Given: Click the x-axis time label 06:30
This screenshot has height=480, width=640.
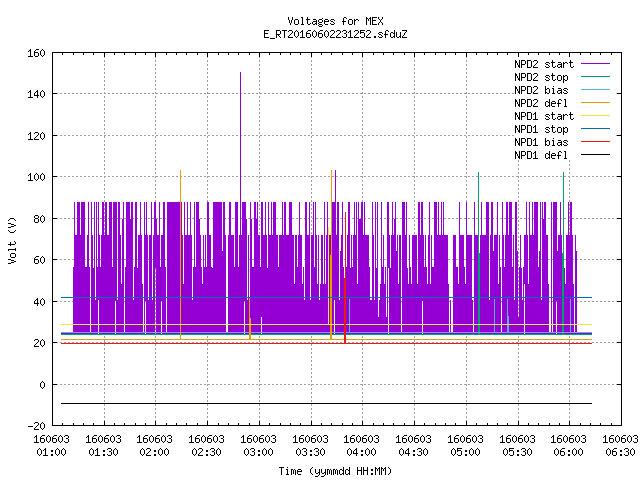Looking at the screenshot, I should [x=620, y=452].
